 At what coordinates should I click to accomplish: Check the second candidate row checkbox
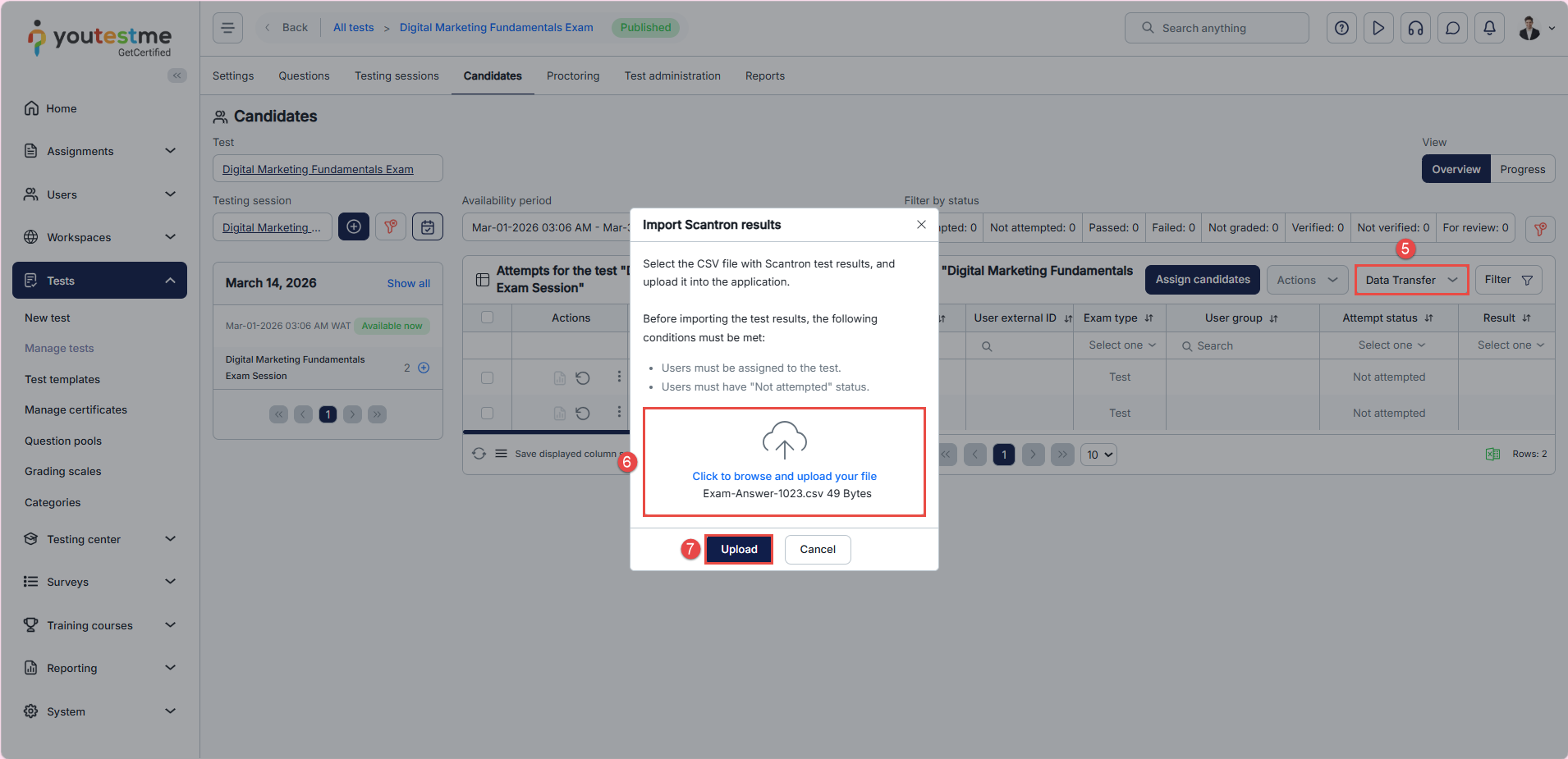point(487,414)
